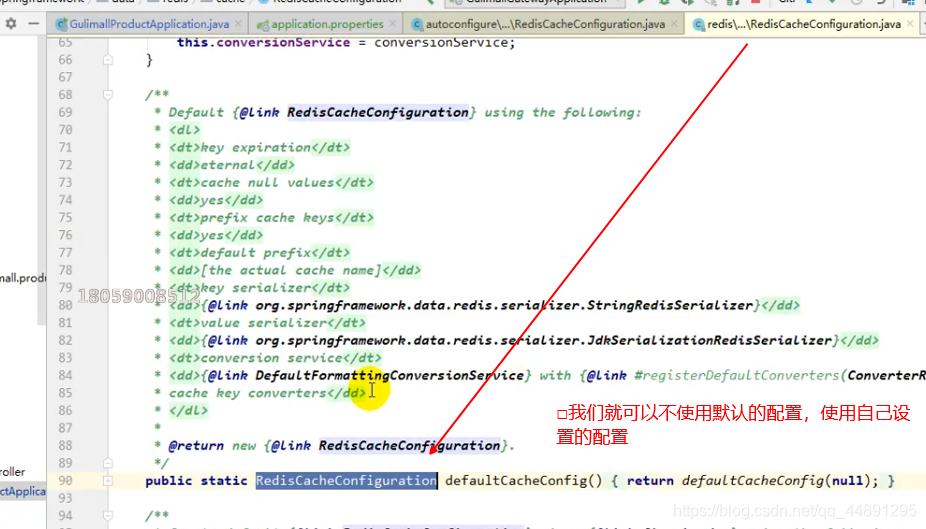Screen dimensions: 926x529
Task: Click the DefaultFormattingConversionService link on line 84
Action: pyautogui.click(x=389, y=375)
